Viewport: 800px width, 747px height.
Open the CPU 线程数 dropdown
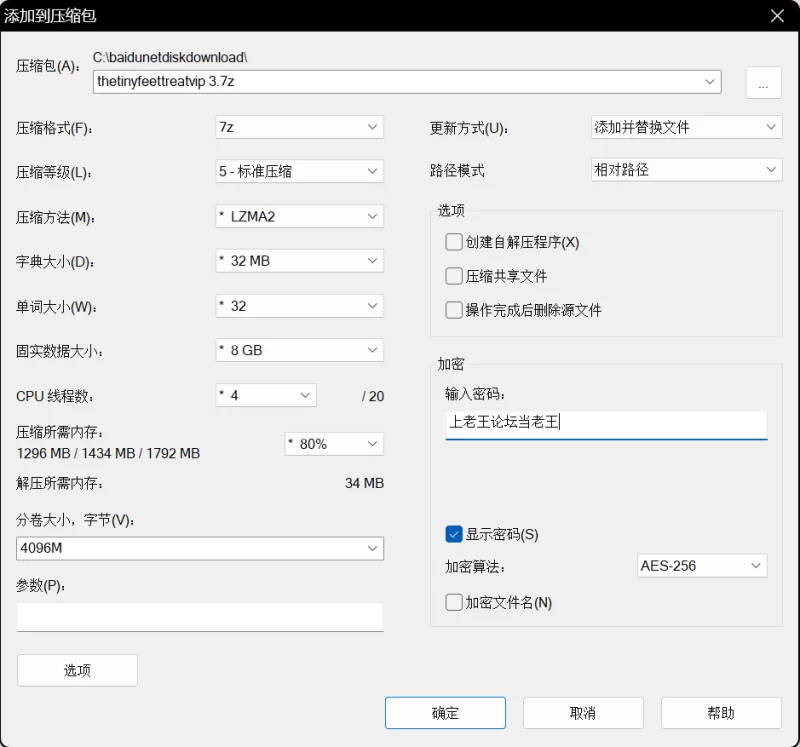pos(266,395)
